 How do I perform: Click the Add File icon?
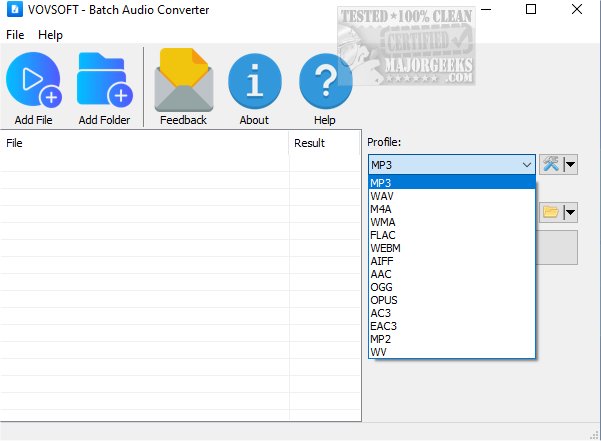(x=34, y=80)
